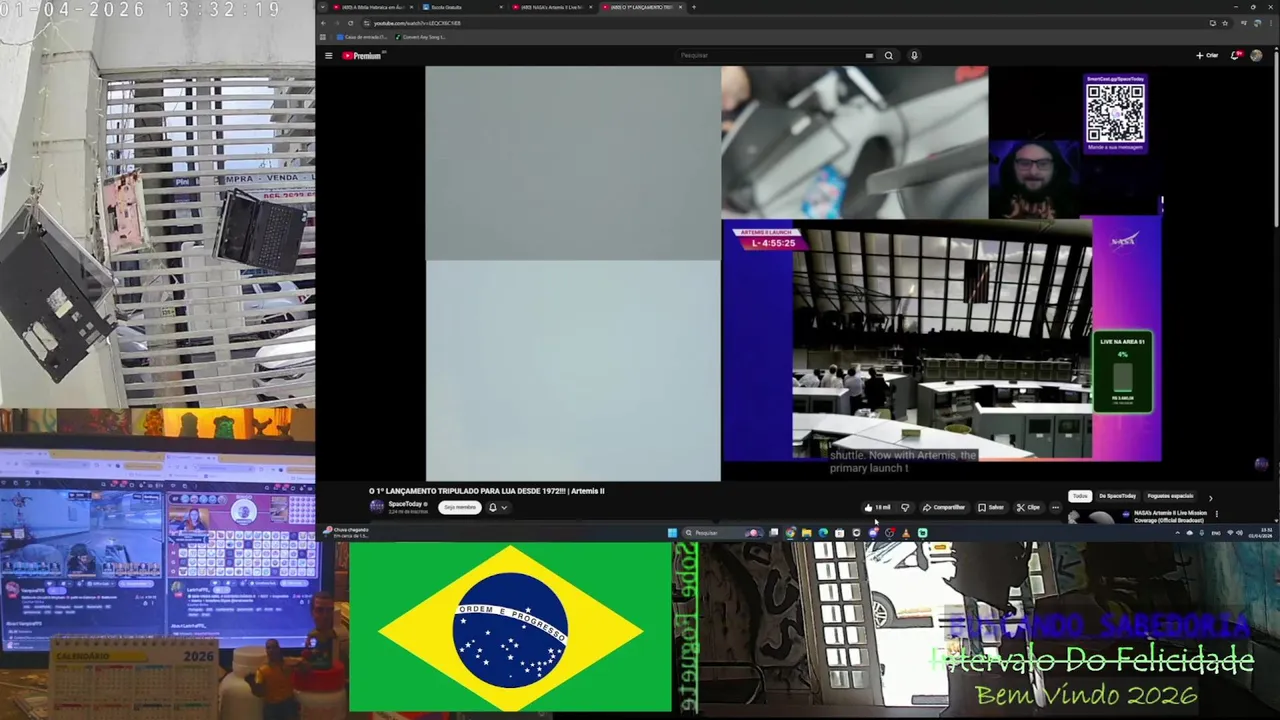
Task: Expand the notification bell dropdown next to Seja membro
Action: click(x=497, y=507)
